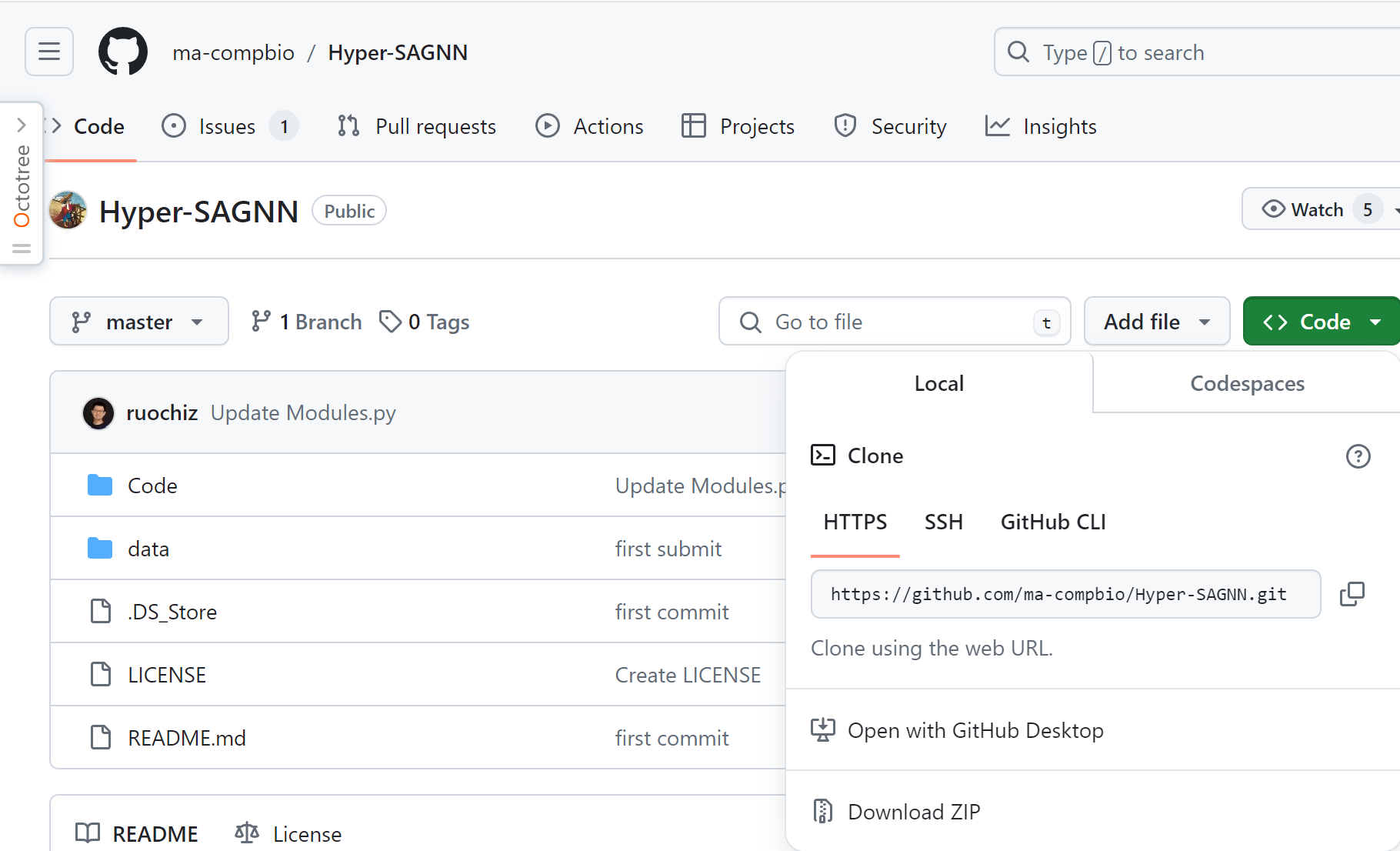Click the Octotree logo label
1400x851 pixels.
(22, 186)
